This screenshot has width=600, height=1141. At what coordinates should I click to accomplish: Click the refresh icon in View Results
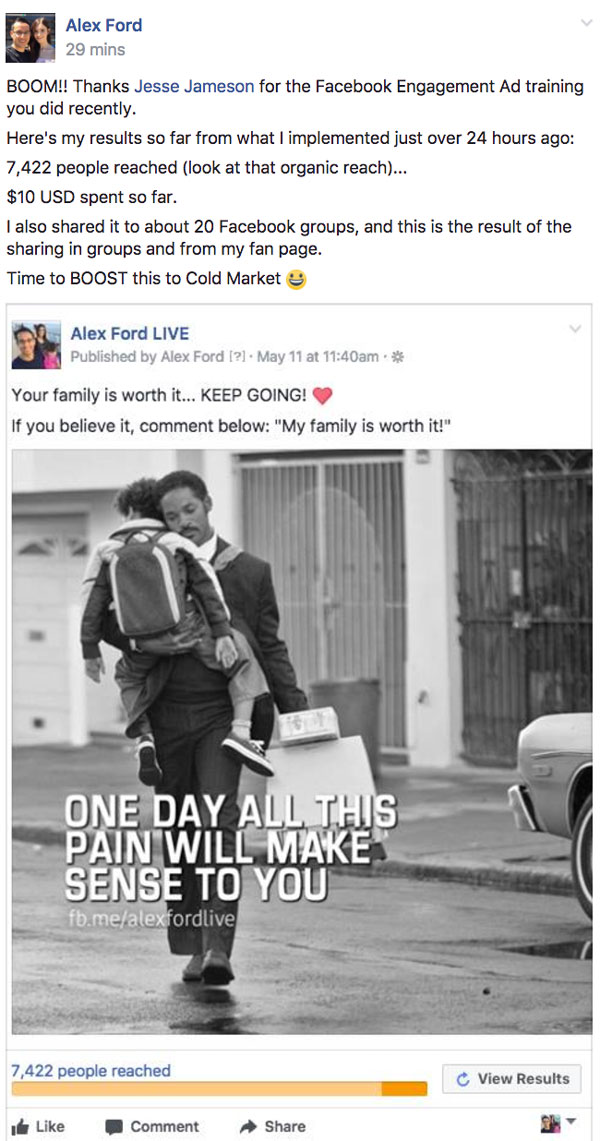tap(463, 1079)
